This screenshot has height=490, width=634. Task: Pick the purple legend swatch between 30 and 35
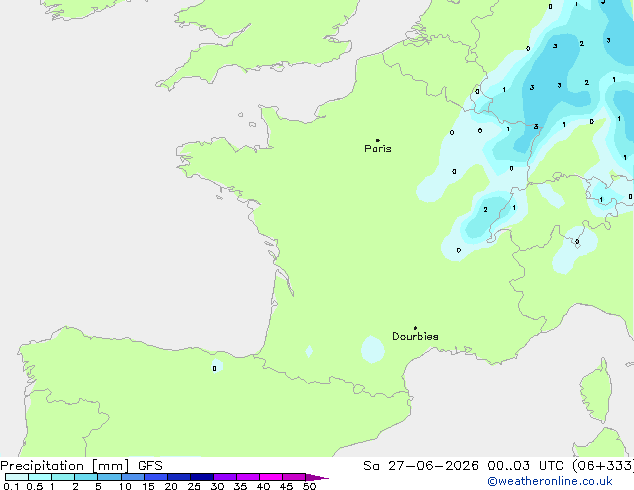point(225,477)
